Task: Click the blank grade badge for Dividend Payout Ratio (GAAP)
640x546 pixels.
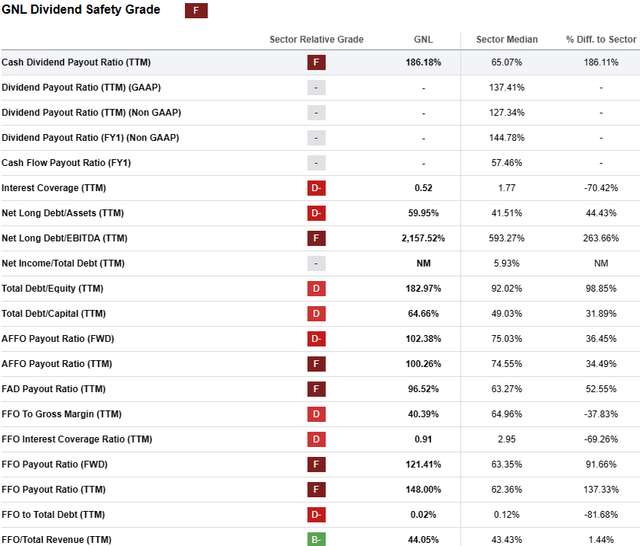Action: click(316, 88)
